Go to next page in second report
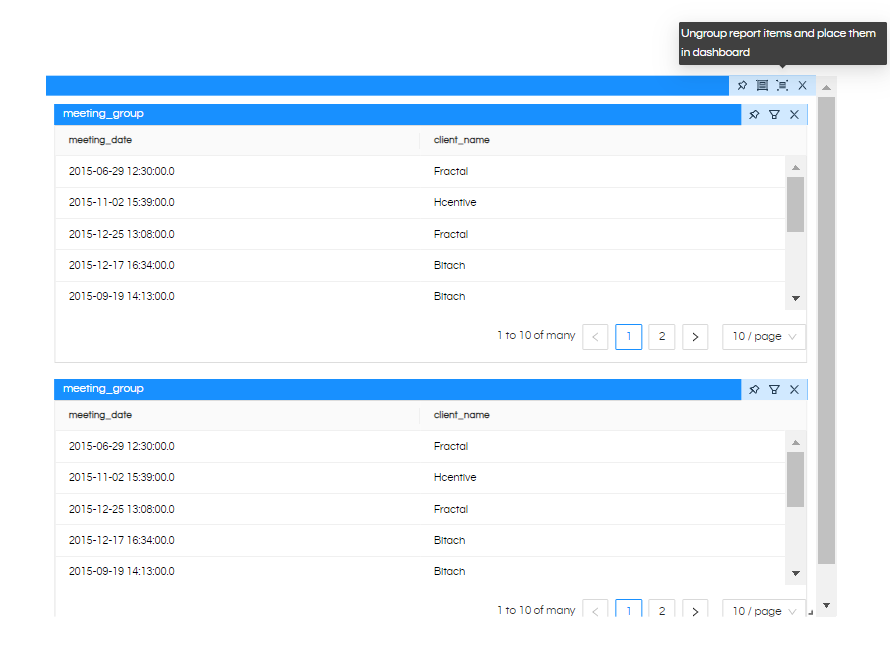890x657 pixels. click(695, 609)
